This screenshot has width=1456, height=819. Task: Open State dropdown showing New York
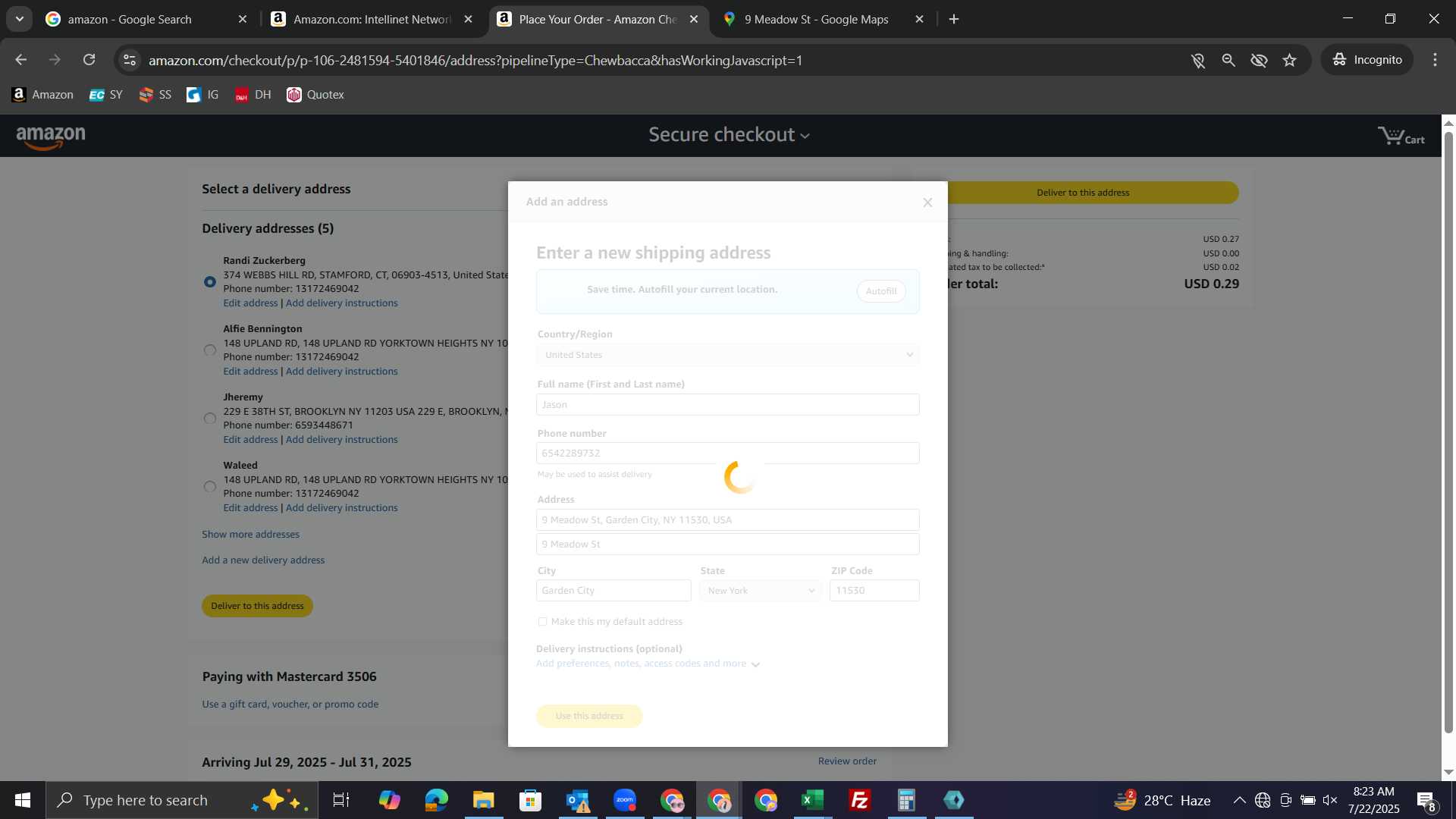pyautogui.click(x=761, y=591)
